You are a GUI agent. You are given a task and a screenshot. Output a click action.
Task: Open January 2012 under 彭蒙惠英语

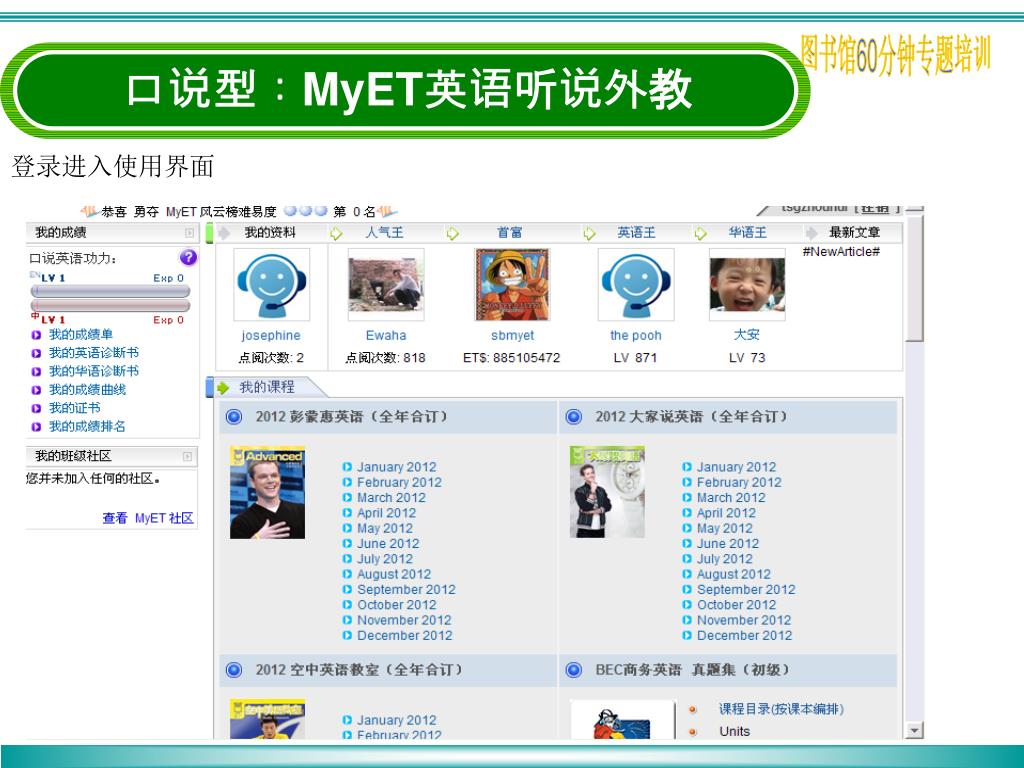pos(396,467)
